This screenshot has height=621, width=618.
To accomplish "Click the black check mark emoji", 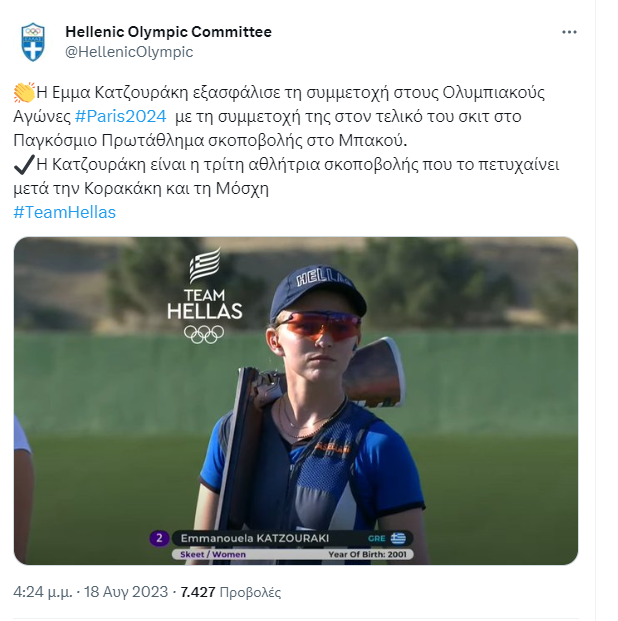I will [23, 165].
